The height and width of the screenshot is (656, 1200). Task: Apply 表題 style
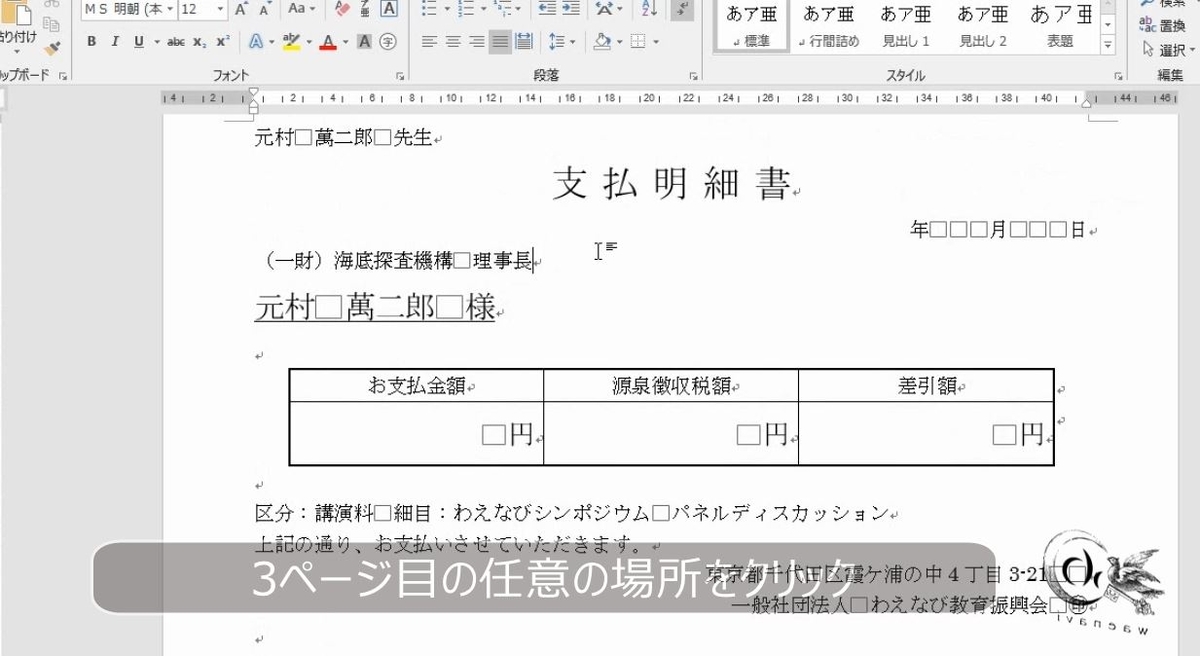[x=1060, y=26]
